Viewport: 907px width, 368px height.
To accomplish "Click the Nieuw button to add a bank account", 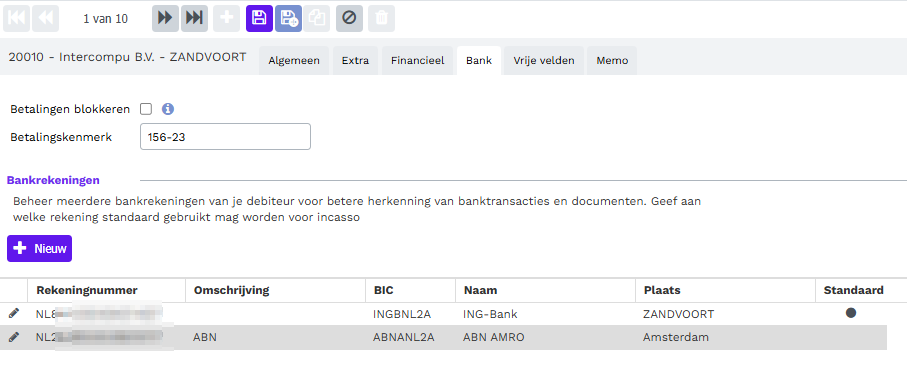I will [x=39, y=248].
